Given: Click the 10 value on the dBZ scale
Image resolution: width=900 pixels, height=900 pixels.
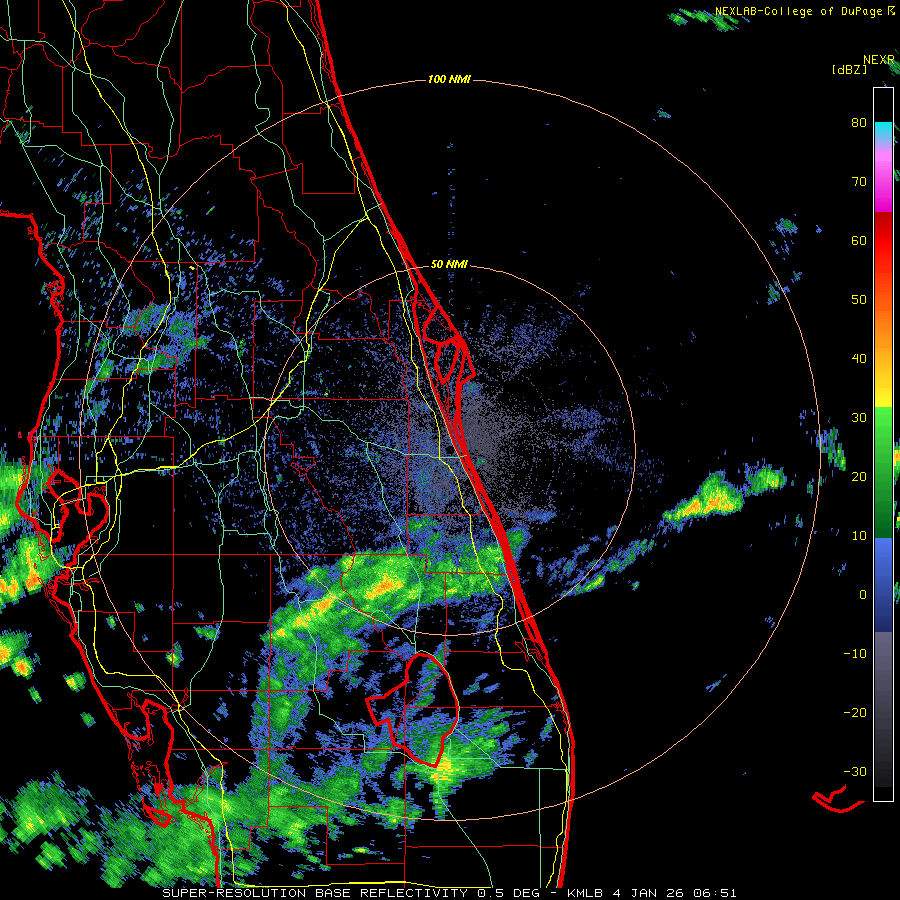Looking at the screenshot, I should click(859, 536).
